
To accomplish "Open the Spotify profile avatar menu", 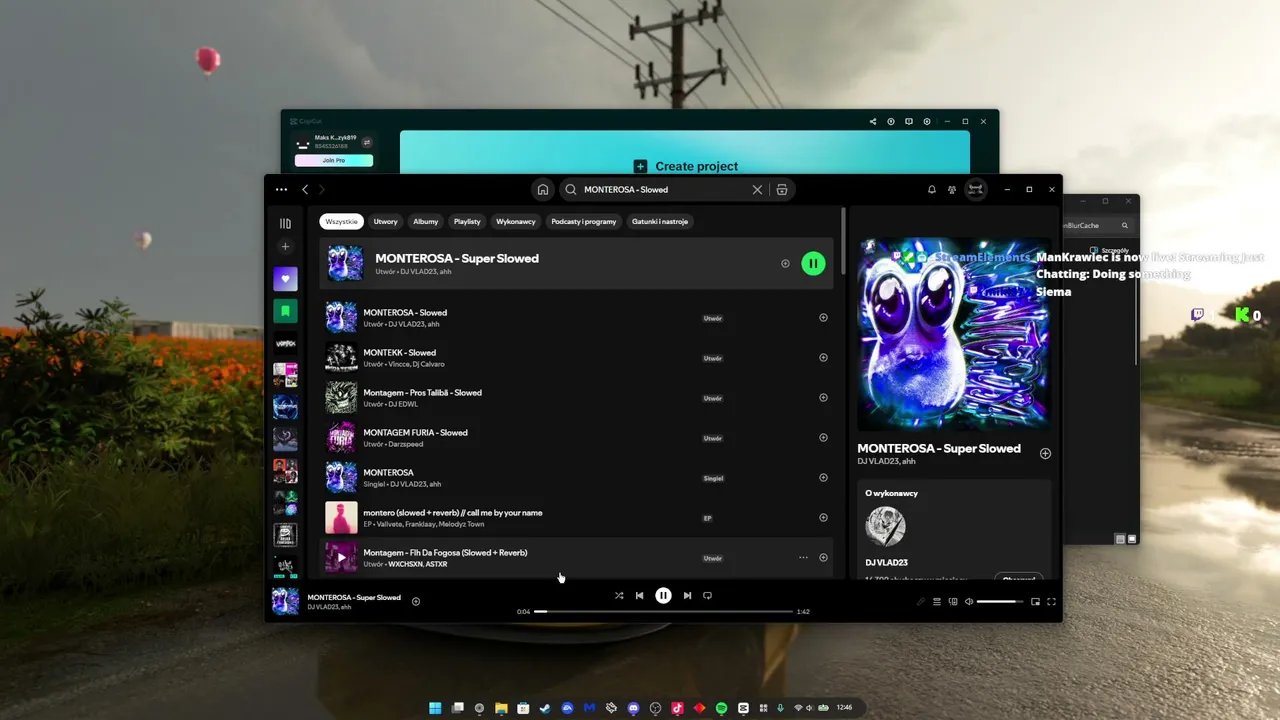I will pyautogui.click(x=976, y=189).
